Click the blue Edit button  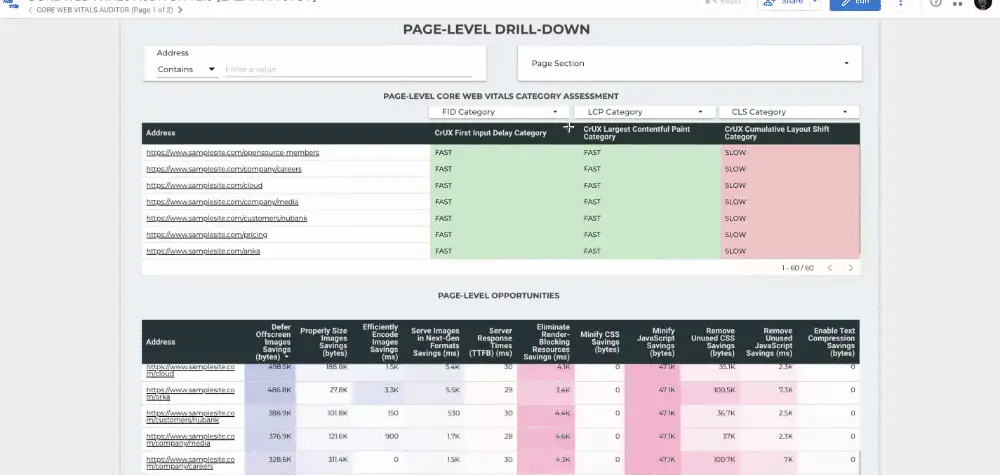tap(855, 3)
